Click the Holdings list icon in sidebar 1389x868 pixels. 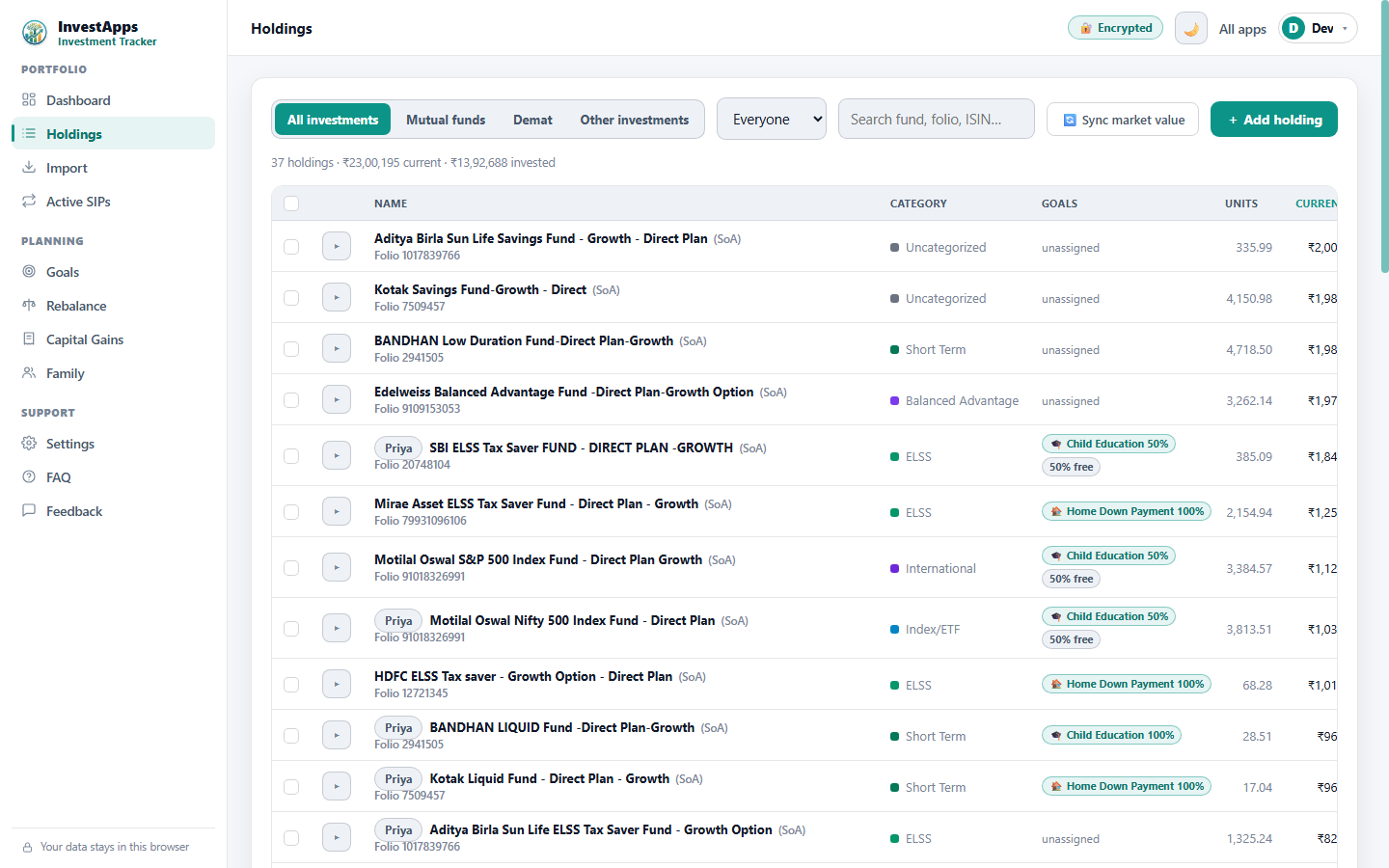pyautogui.click(x=29, y=134)
